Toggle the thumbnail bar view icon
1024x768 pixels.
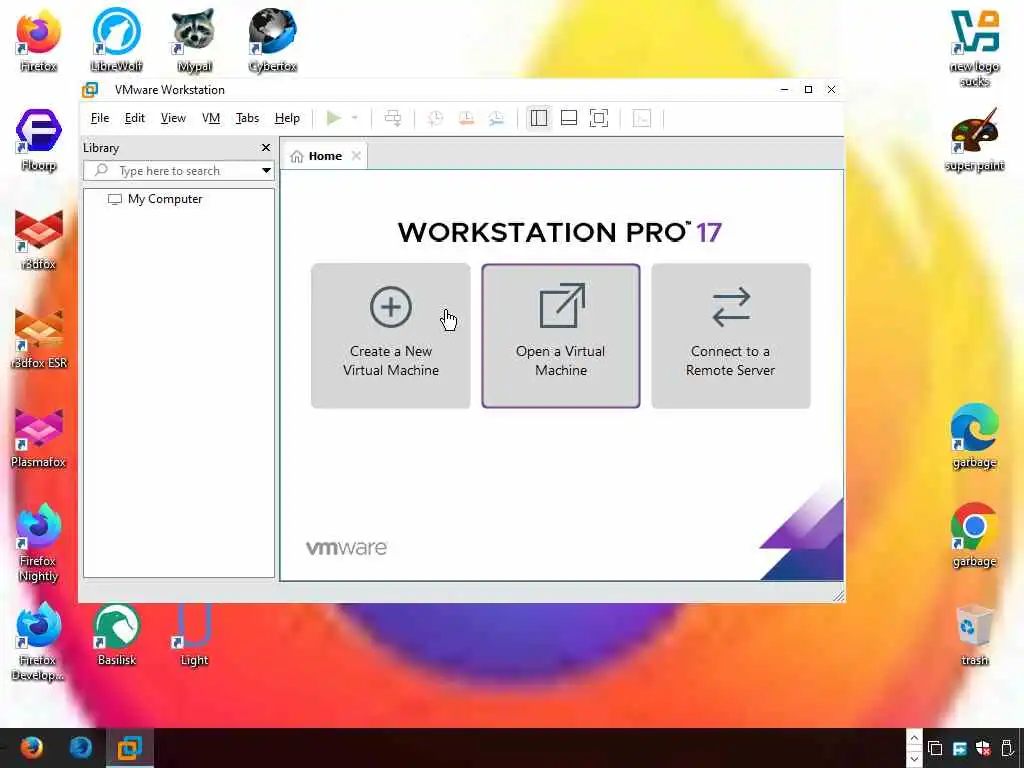(x=569, y=118)
